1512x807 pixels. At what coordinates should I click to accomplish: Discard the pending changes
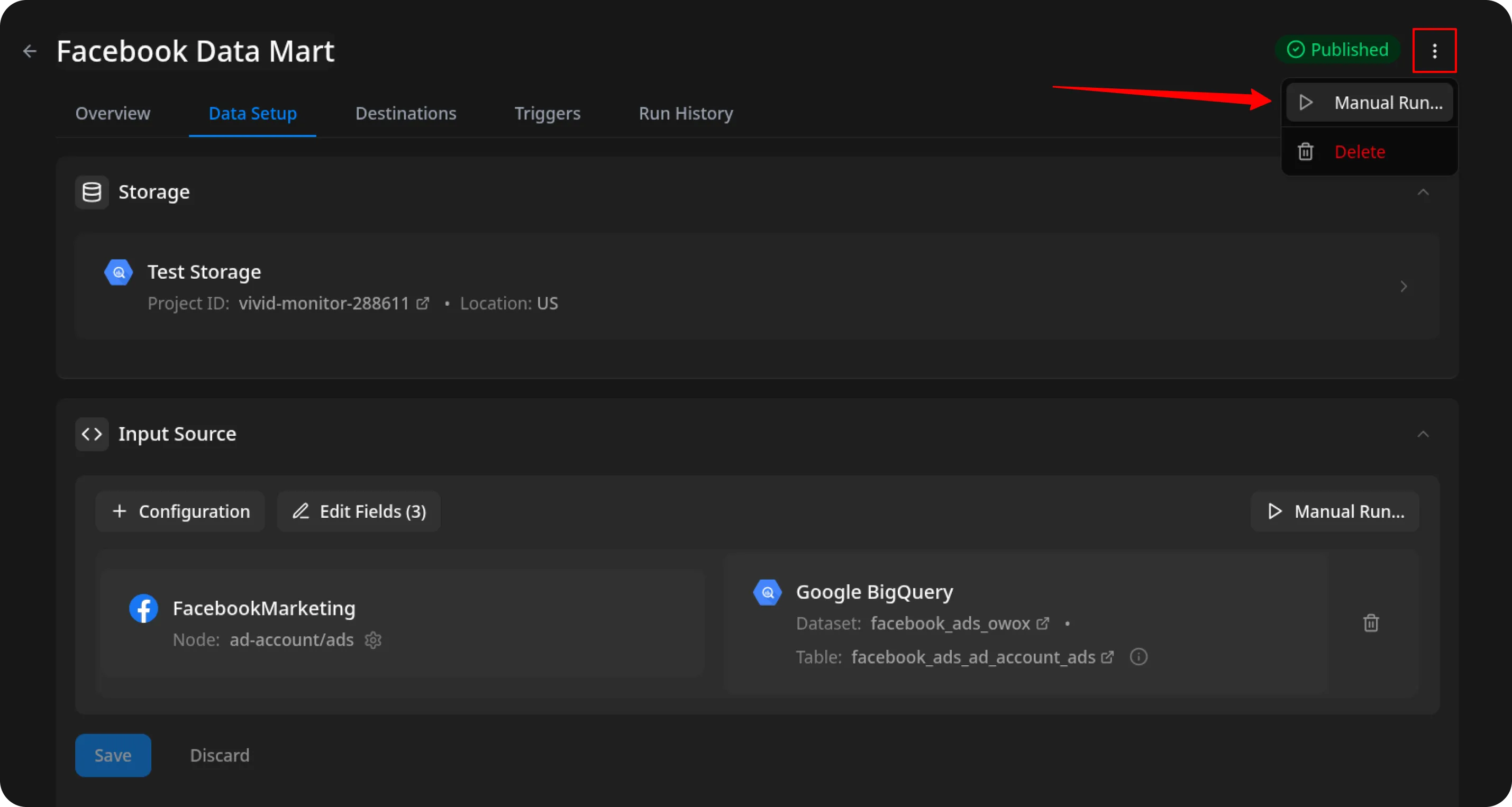pos(220,755)
